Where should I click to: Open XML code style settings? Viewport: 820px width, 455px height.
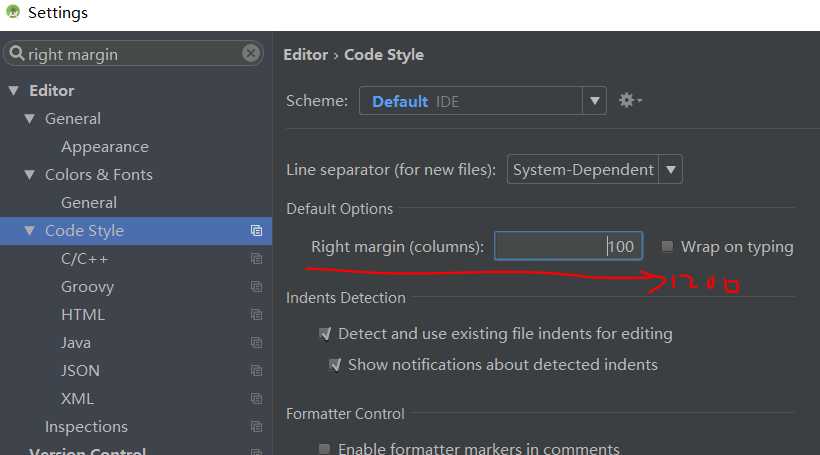[77, 399]
